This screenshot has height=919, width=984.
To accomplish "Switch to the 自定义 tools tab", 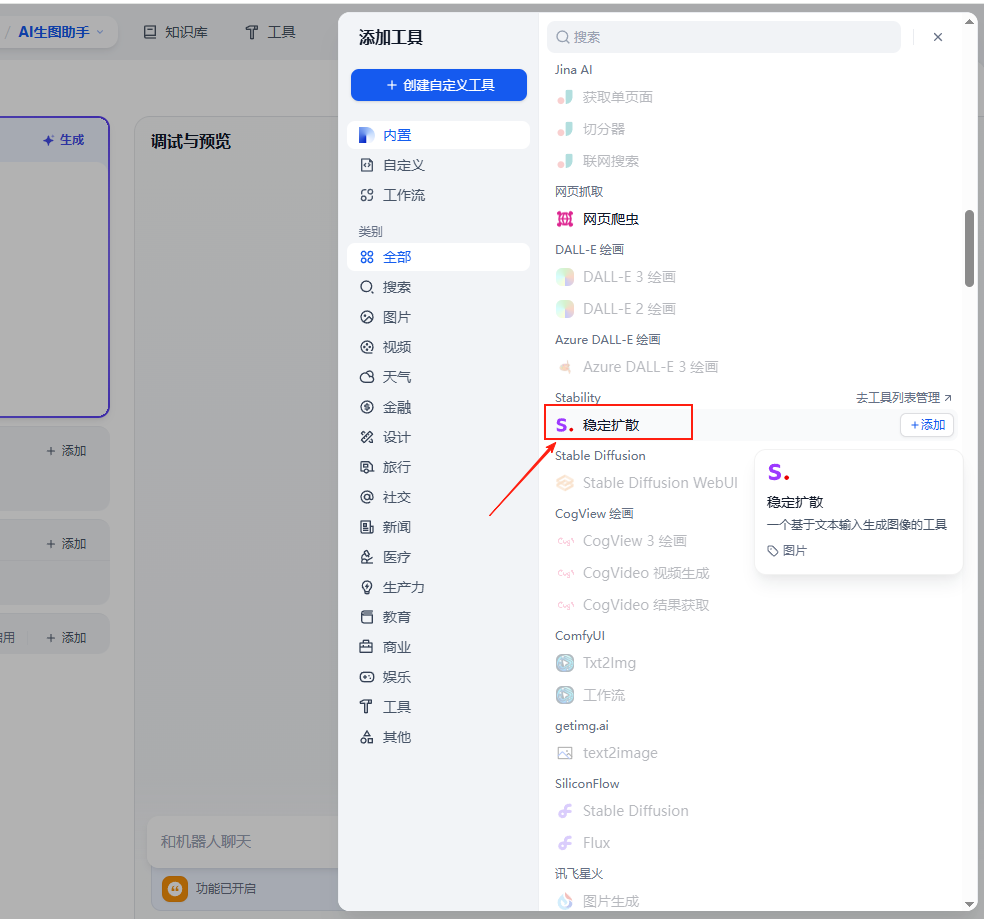I will pyautogui.click(x=404, y=165).
